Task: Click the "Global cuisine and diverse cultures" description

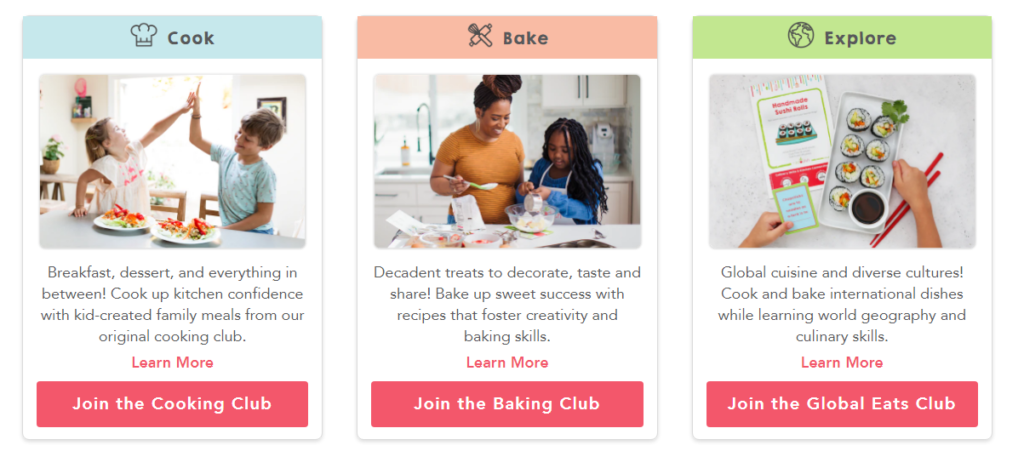Action: pyautogui.click(x=842, y=304)
